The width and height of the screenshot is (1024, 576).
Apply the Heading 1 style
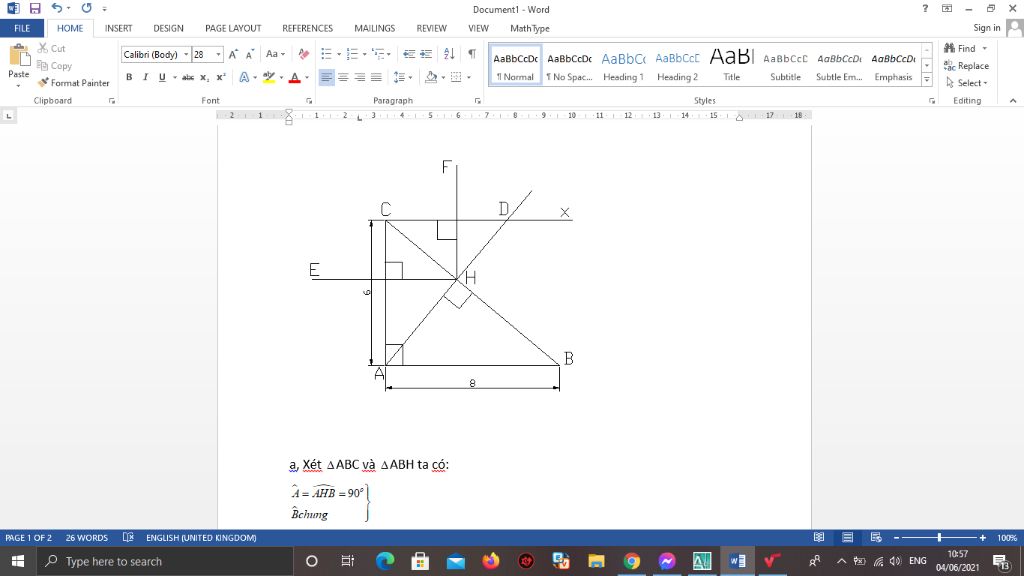pos(623,65)
